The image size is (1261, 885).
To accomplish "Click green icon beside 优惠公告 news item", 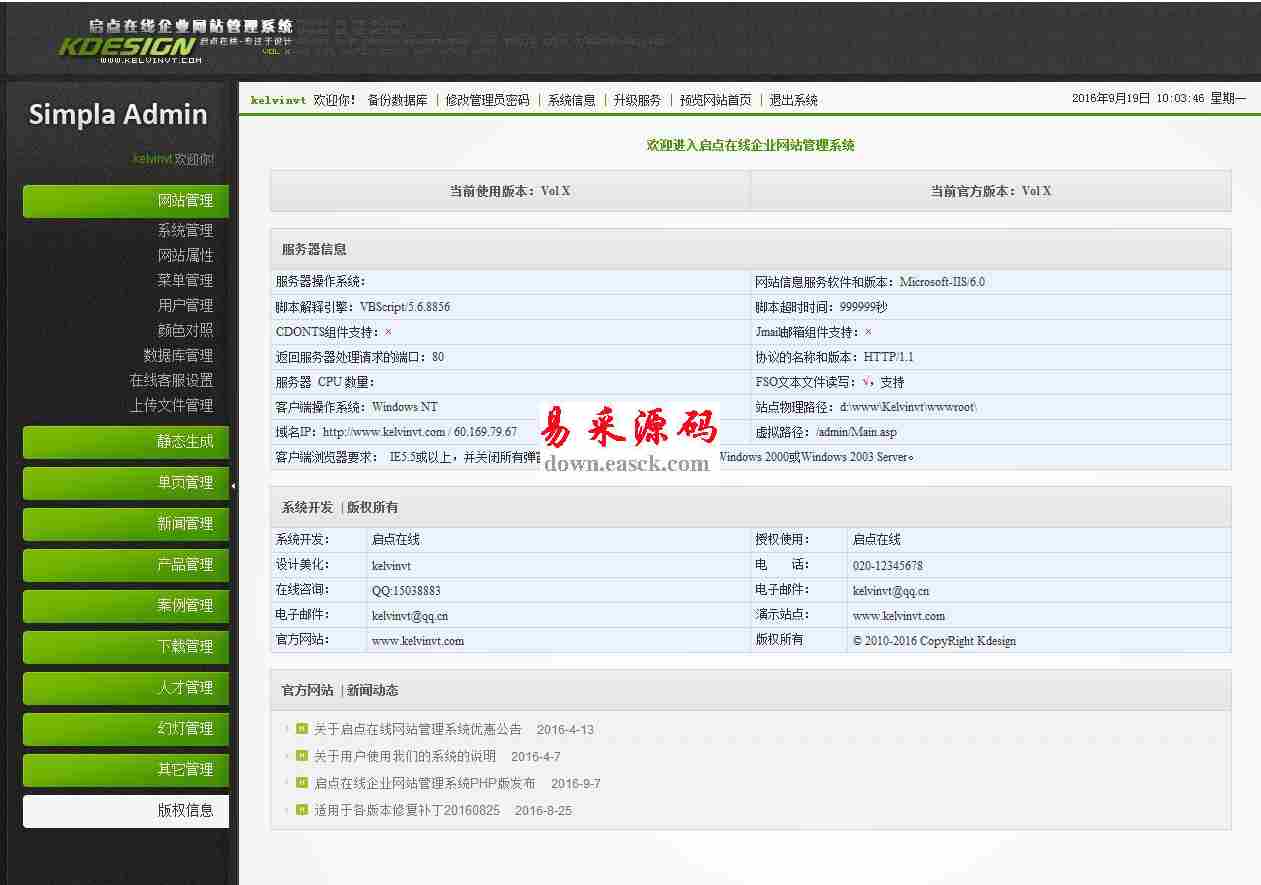I will pyautogui.click(x=301, y=729).
